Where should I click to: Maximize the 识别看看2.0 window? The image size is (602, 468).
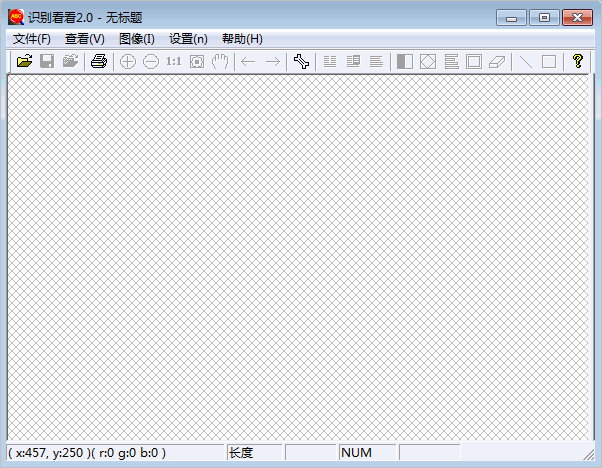(544, 18)
